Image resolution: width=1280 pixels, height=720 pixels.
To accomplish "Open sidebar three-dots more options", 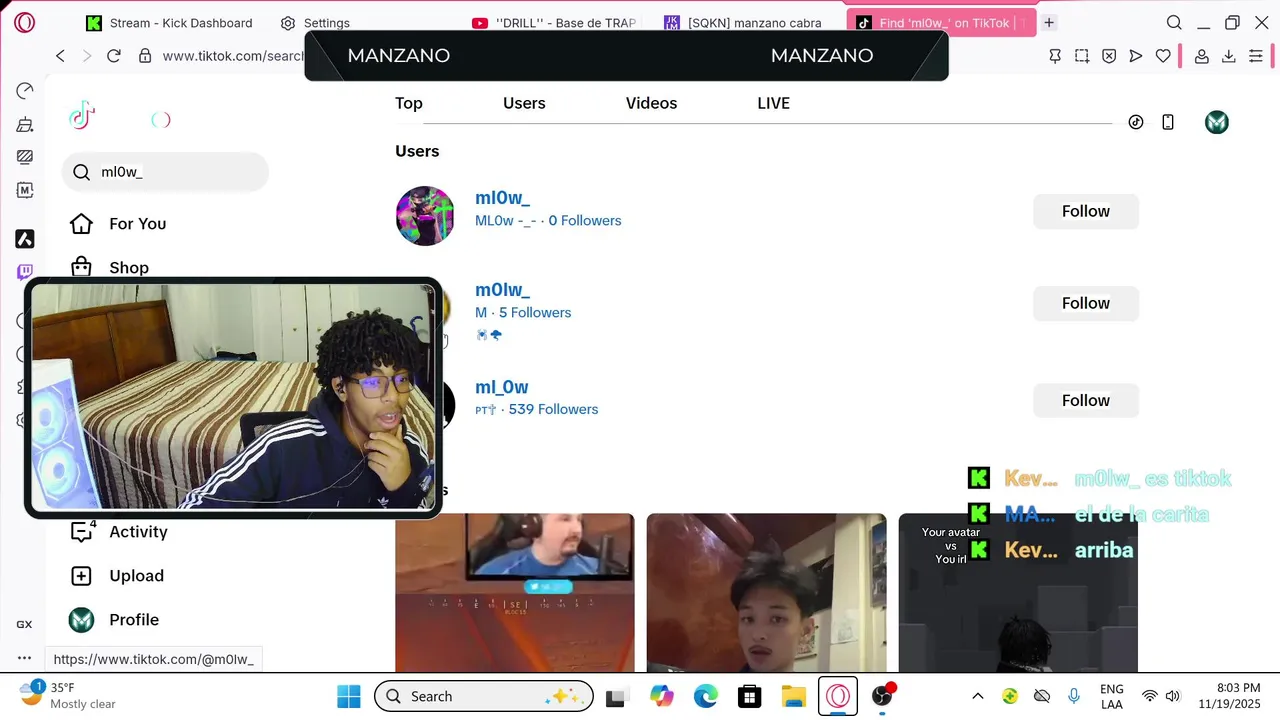I will tap(25, 658).
